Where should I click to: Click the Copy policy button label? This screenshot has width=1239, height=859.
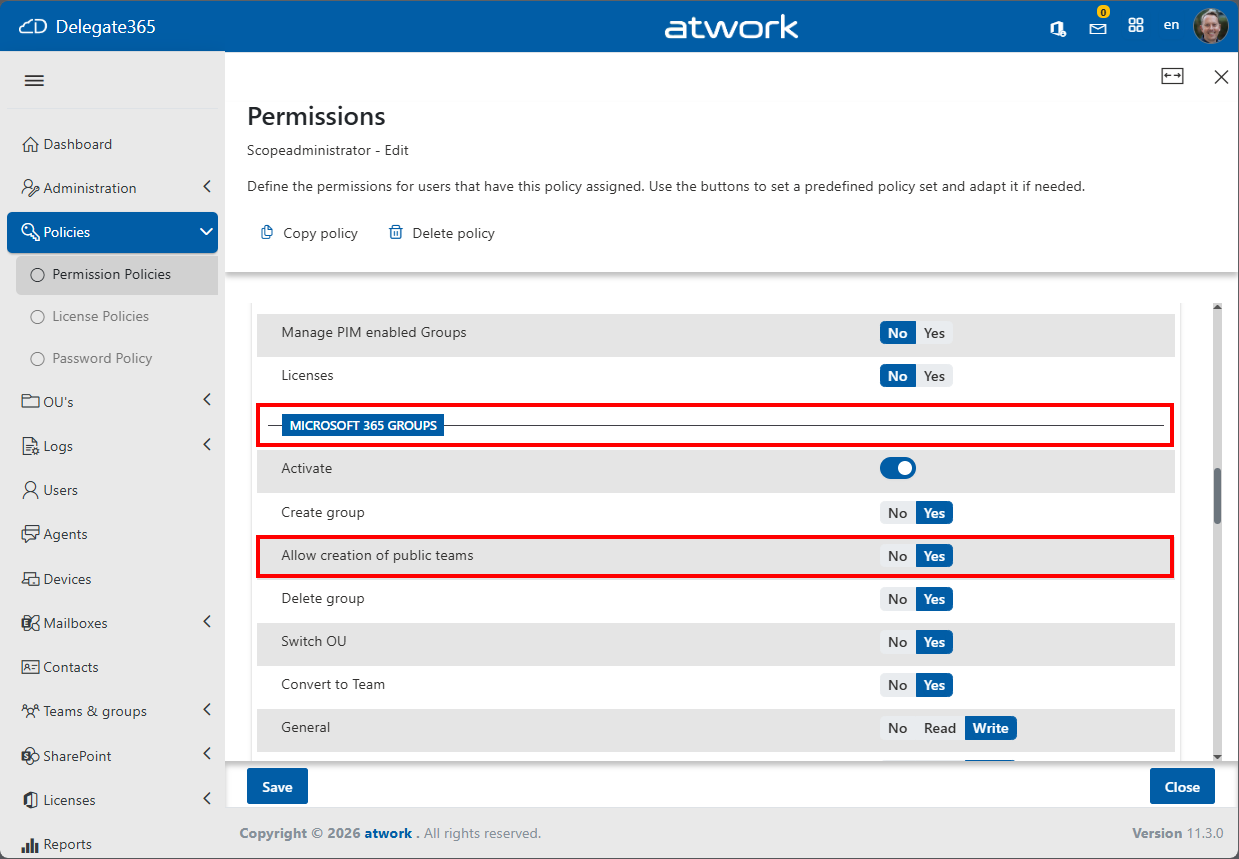(320, 233)
